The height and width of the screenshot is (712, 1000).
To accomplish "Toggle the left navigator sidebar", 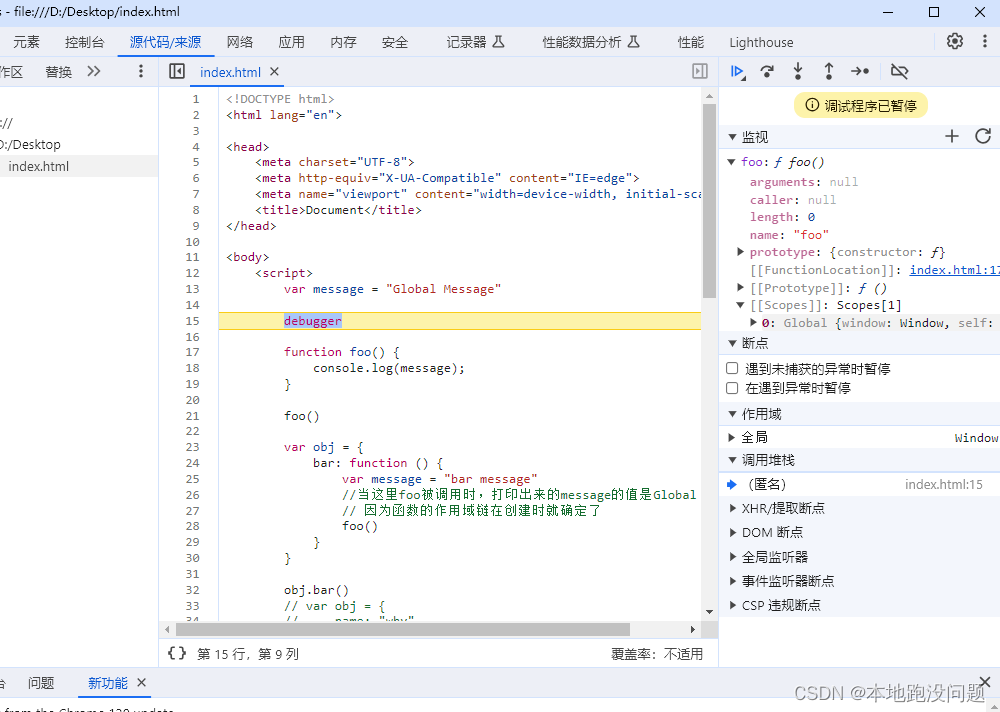I will click(177, 71).
